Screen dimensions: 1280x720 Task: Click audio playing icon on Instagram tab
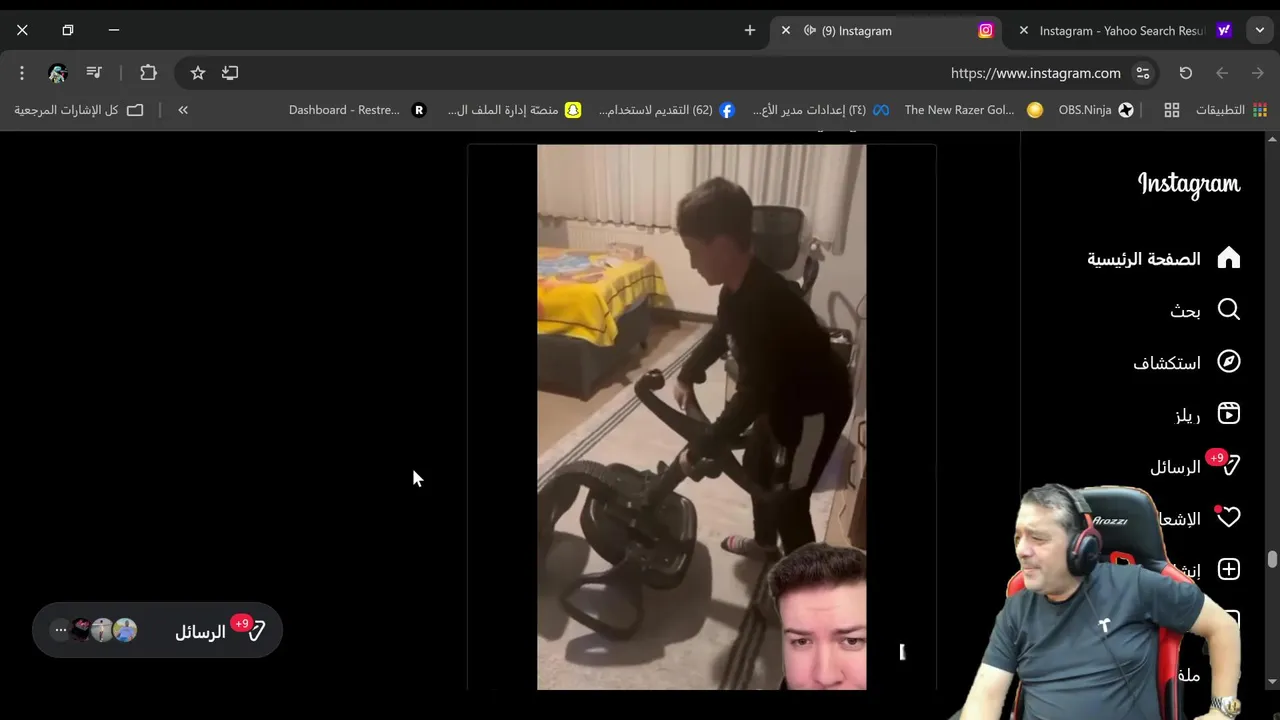(810, 31)
